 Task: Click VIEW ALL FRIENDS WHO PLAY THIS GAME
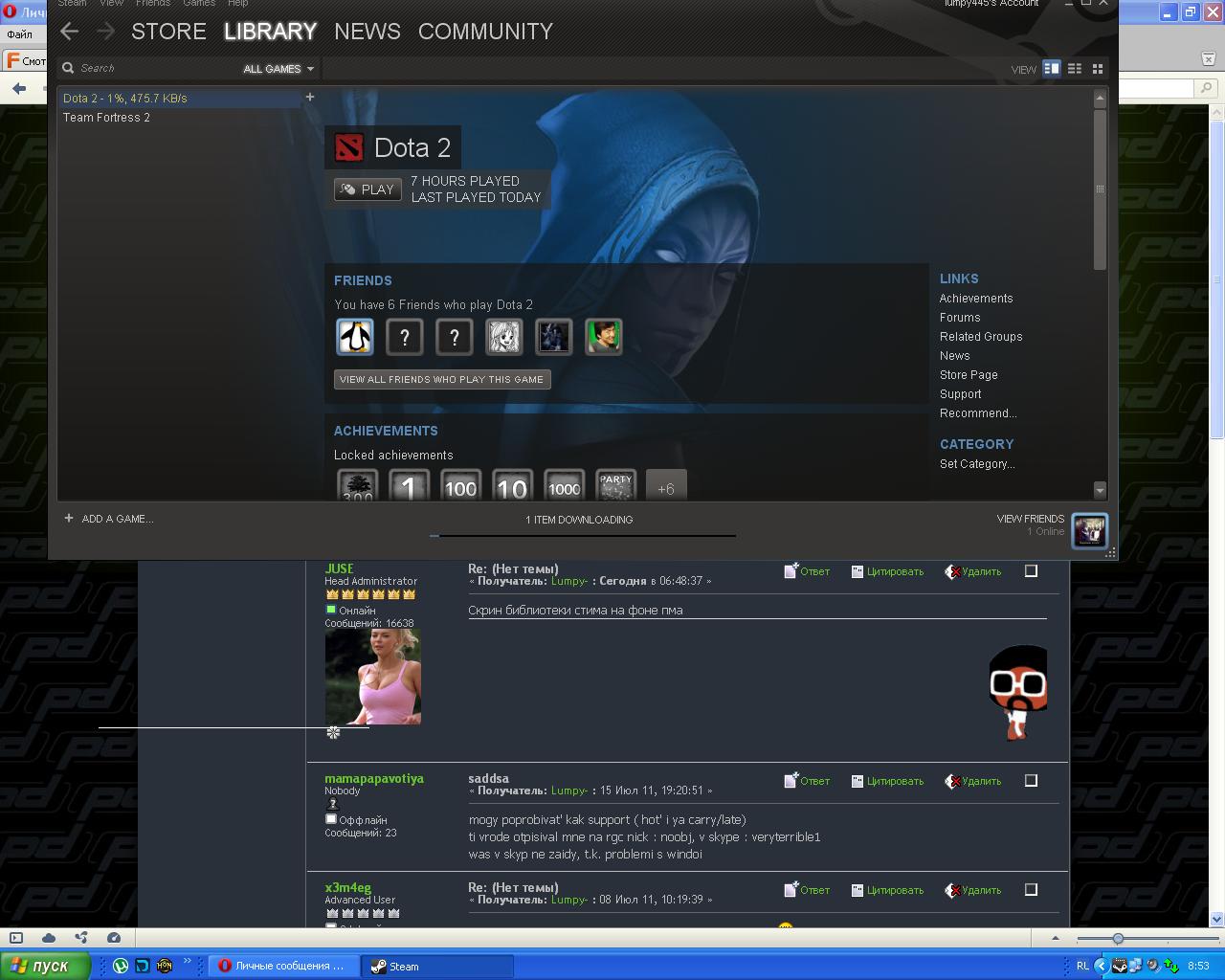click(x=442, y=380)
